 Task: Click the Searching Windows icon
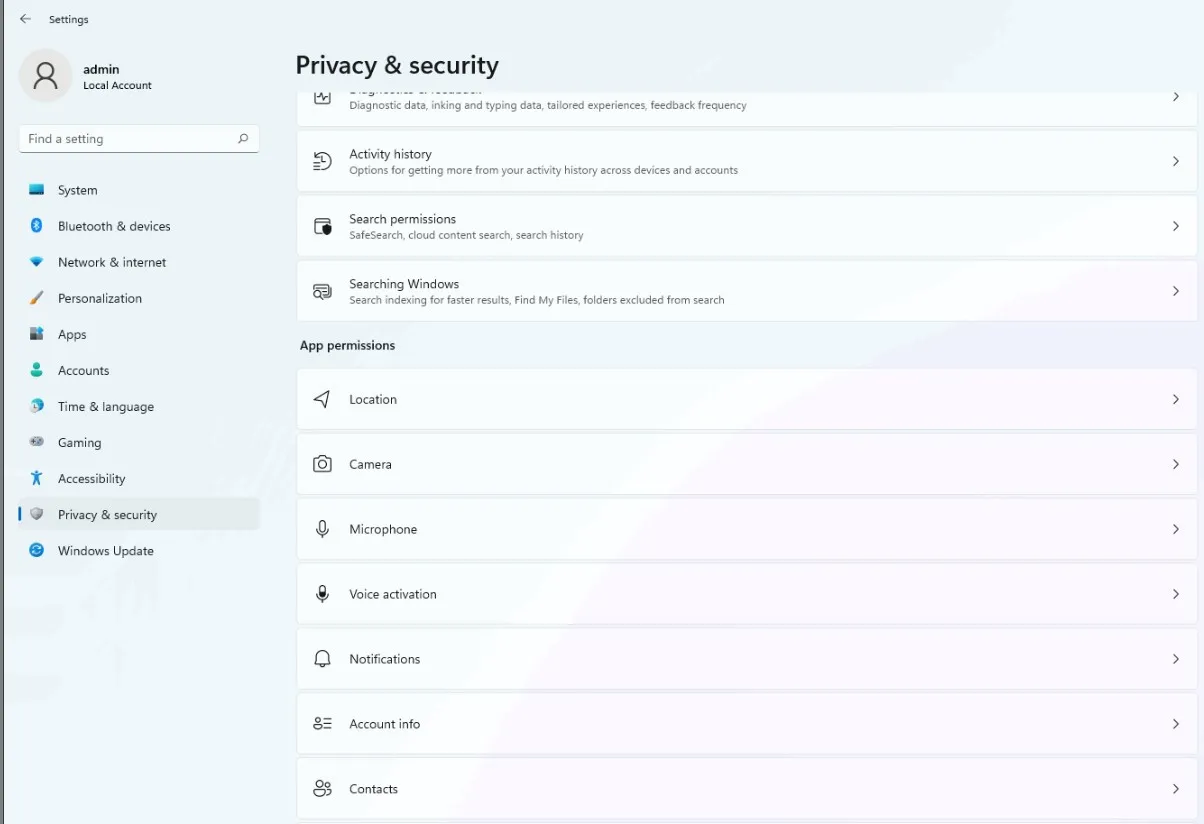click(x=322, y=291)
